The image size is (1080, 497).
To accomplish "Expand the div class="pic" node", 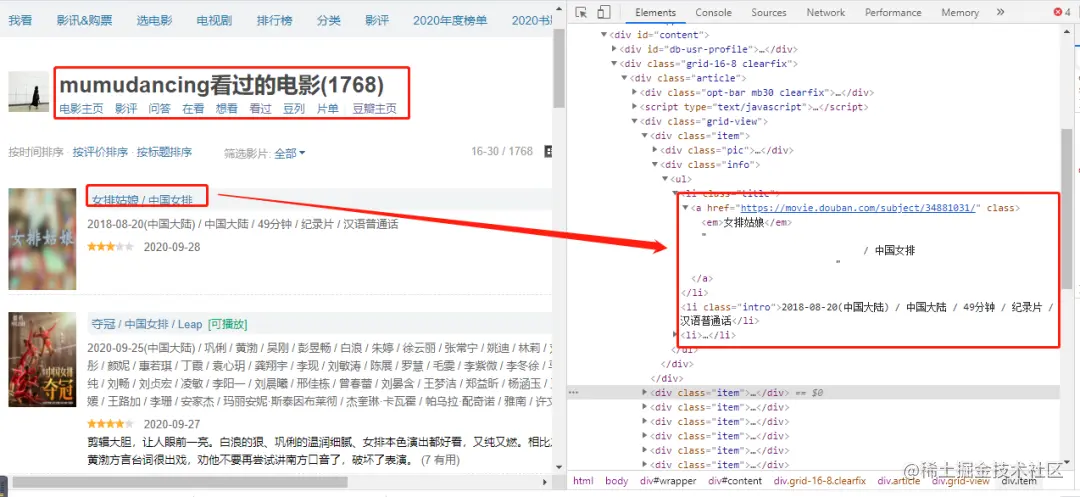I will (655, 150).
